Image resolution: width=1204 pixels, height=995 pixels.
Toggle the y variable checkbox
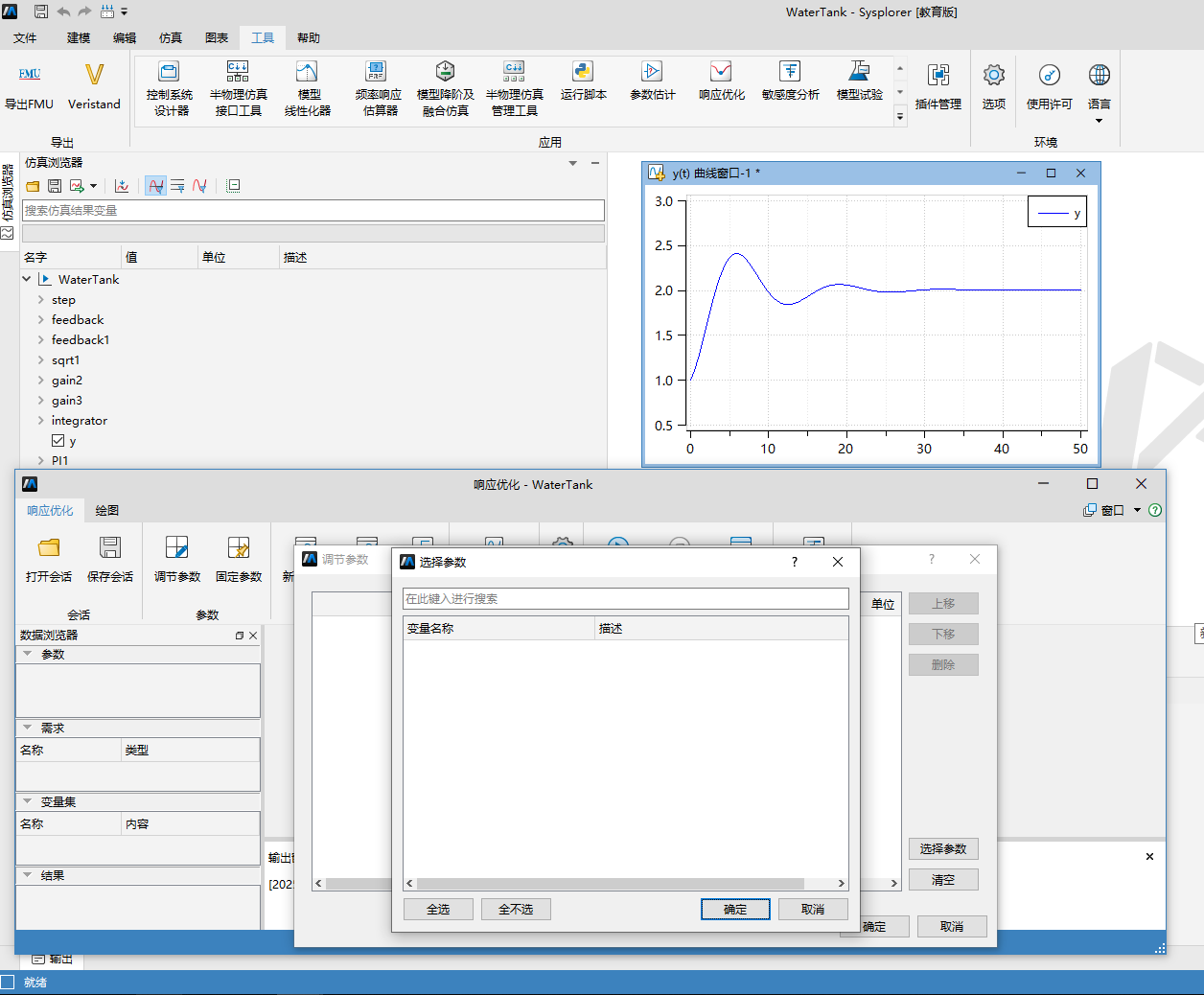58,441
